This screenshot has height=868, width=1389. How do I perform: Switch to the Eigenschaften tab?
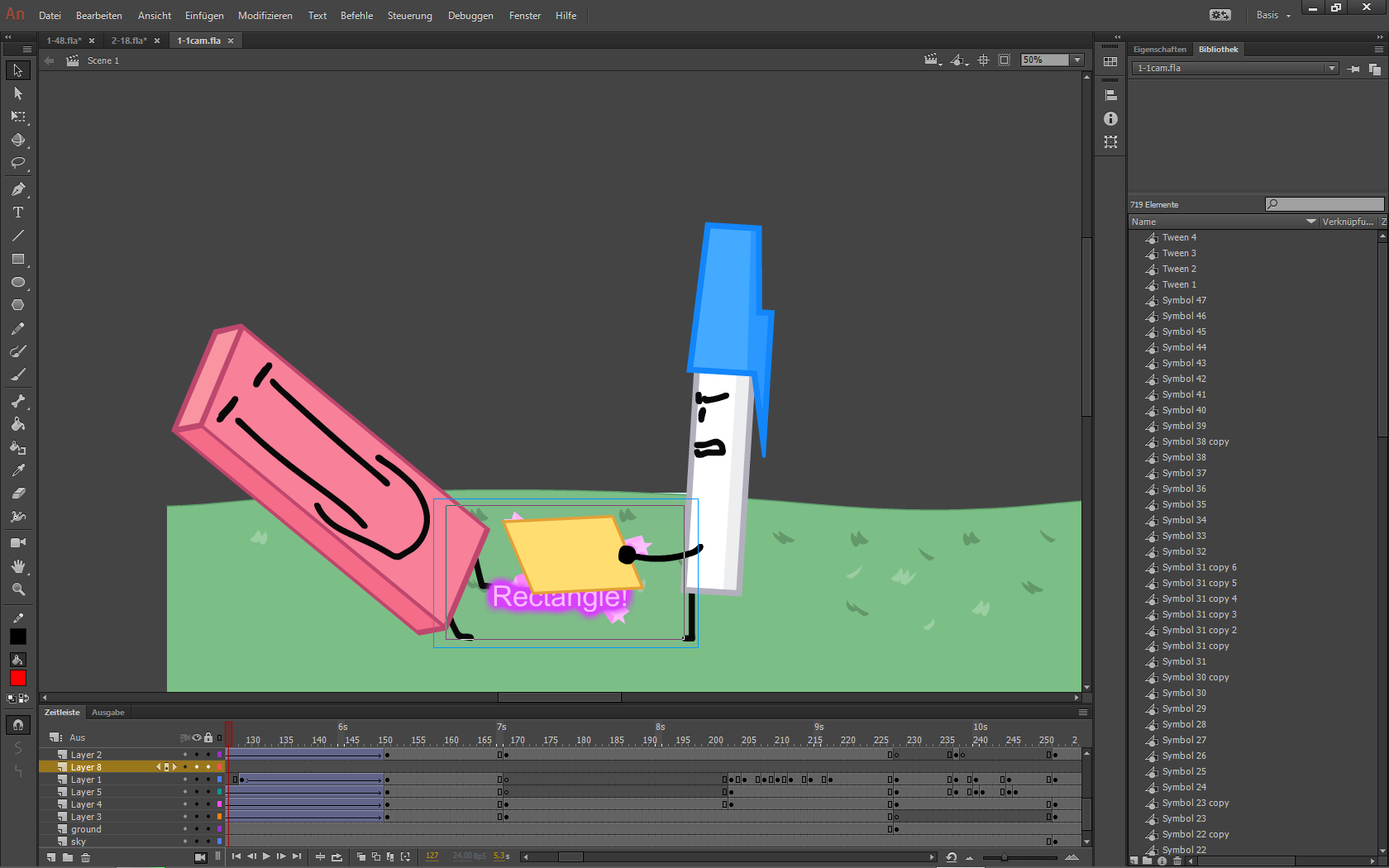click(x=1159, y=50)
